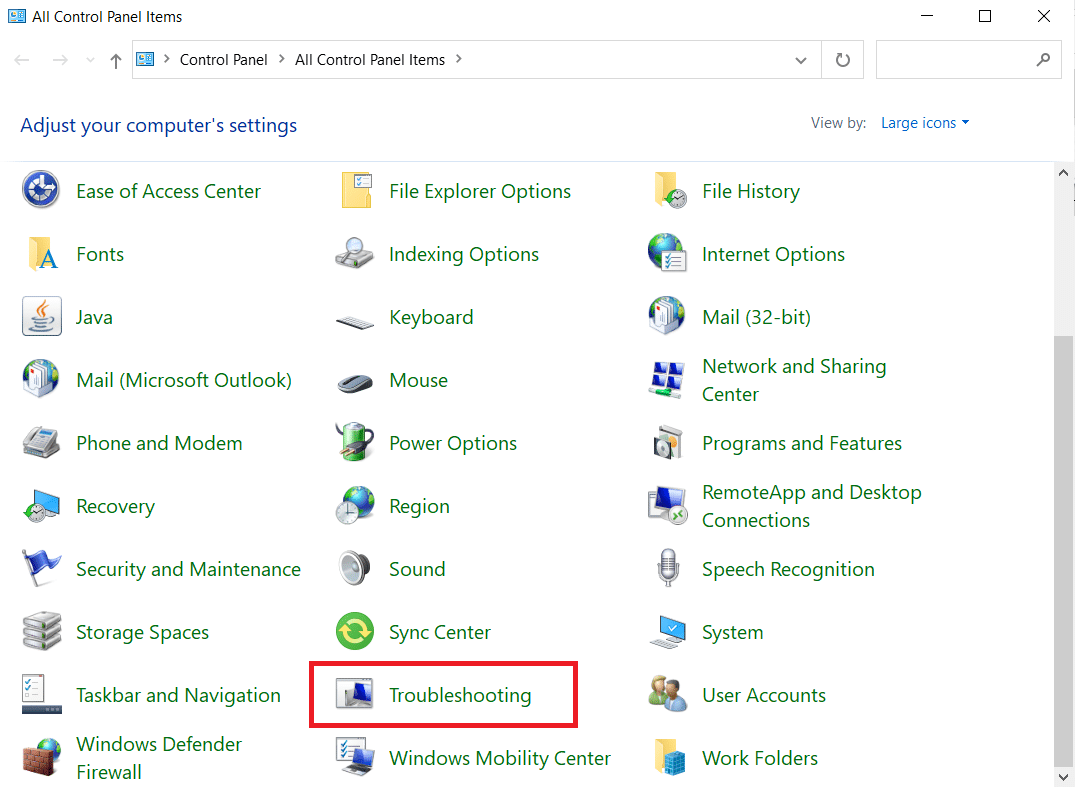The height and width of the screenshot is (787, 1075).
Task: Click Control Panel in the breadcrumb path
Action: tap(223, 60)
